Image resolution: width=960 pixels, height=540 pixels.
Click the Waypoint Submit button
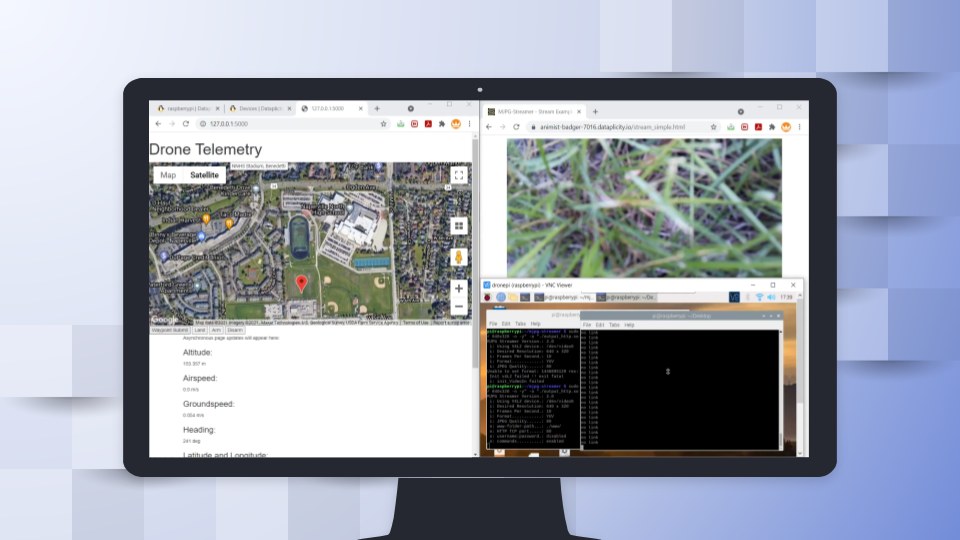[170, 330]
